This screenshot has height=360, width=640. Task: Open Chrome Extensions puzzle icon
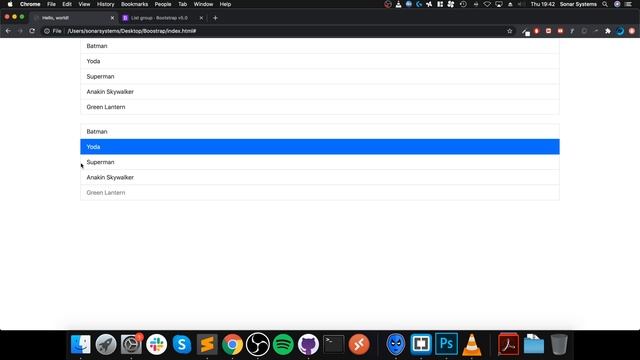click(x=608, y=31)
